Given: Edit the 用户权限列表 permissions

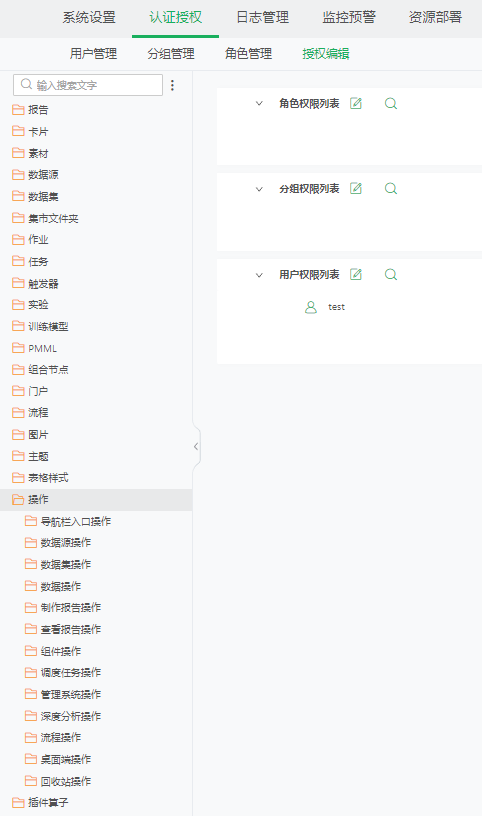Looking at the screenshot, I should point(356,274).
